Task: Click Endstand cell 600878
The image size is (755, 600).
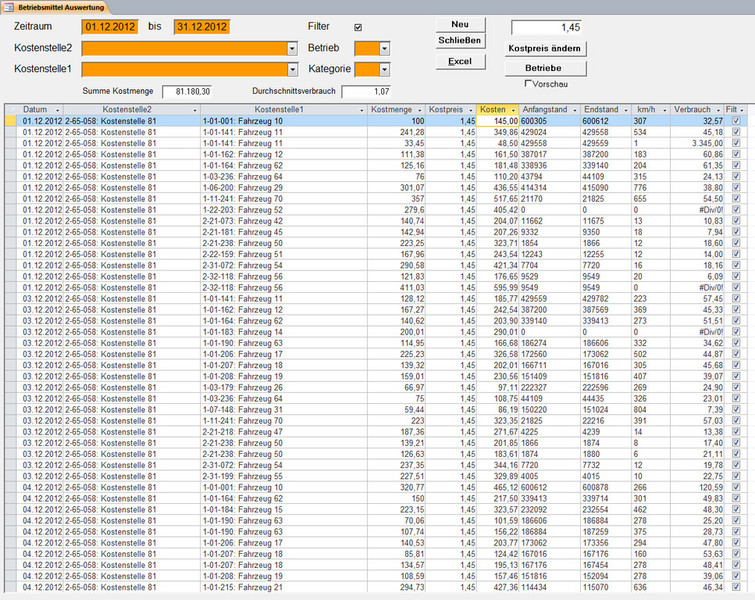Action: click(x=606, y=487)
